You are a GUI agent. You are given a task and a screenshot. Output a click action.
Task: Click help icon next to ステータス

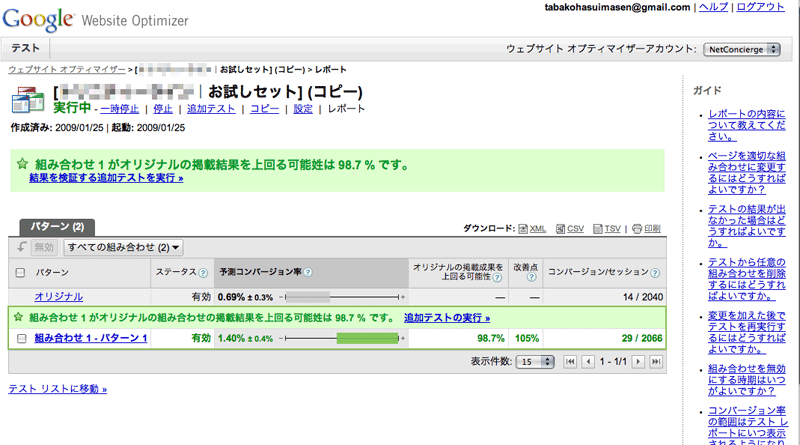click(x=203, y=272)
